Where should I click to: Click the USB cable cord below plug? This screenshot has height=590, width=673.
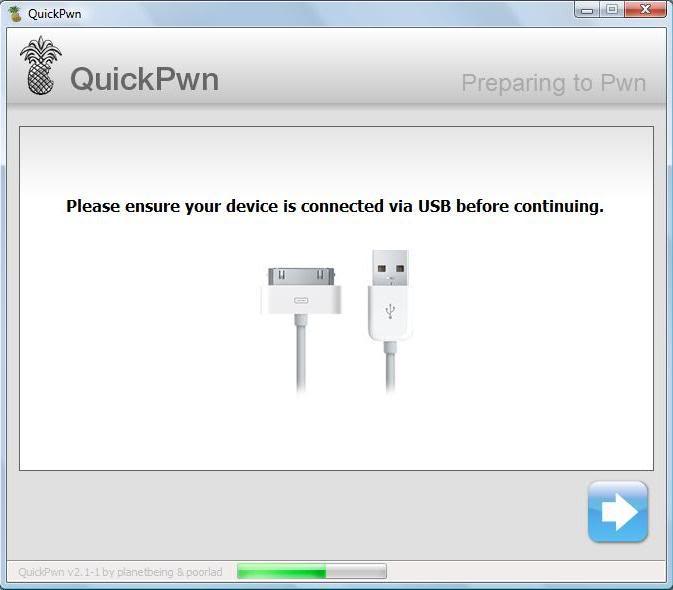[x=390, y=367]
